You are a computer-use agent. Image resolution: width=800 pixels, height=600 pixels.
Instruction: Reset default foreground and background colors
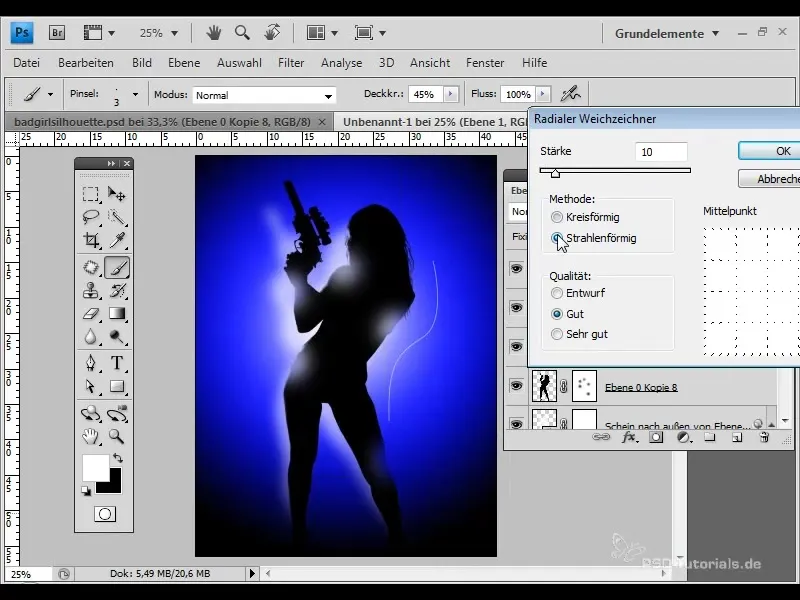click(86, 491)
